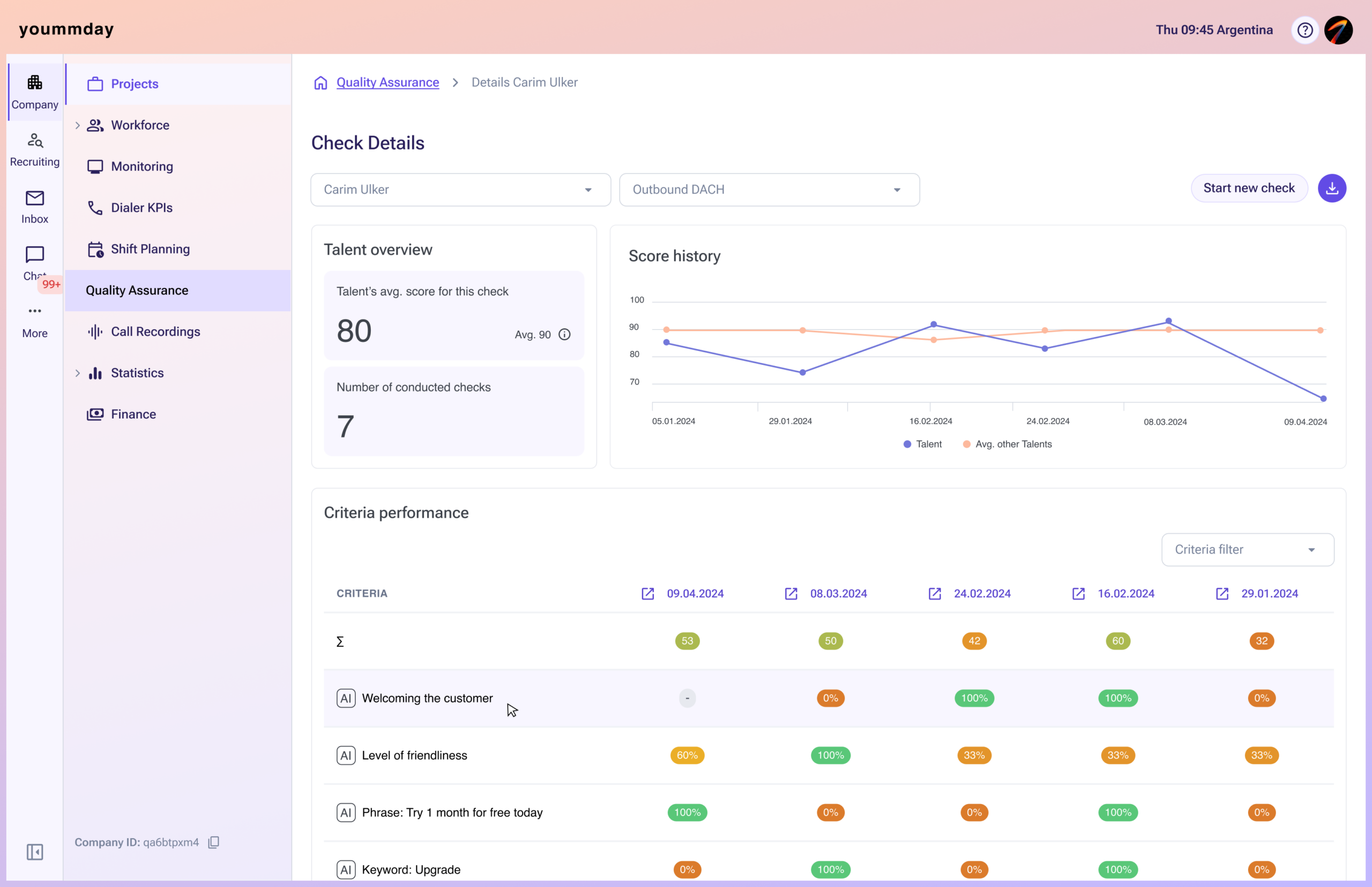Open the help question mark icon
The height and width of the screenshot is (887, 1372).
(1304, 30)
